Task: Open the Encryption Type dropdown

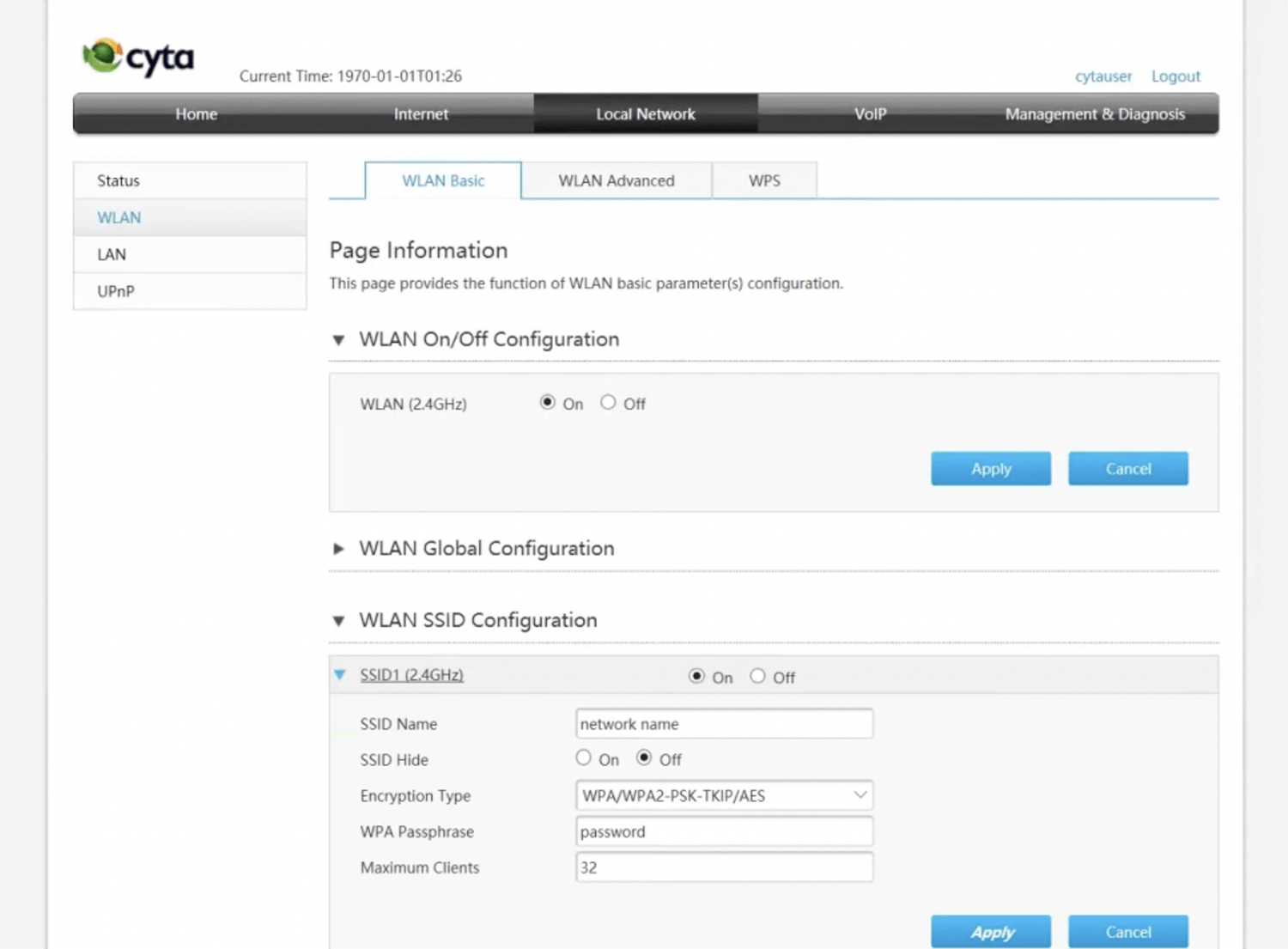Action: [x=724, y=795]
